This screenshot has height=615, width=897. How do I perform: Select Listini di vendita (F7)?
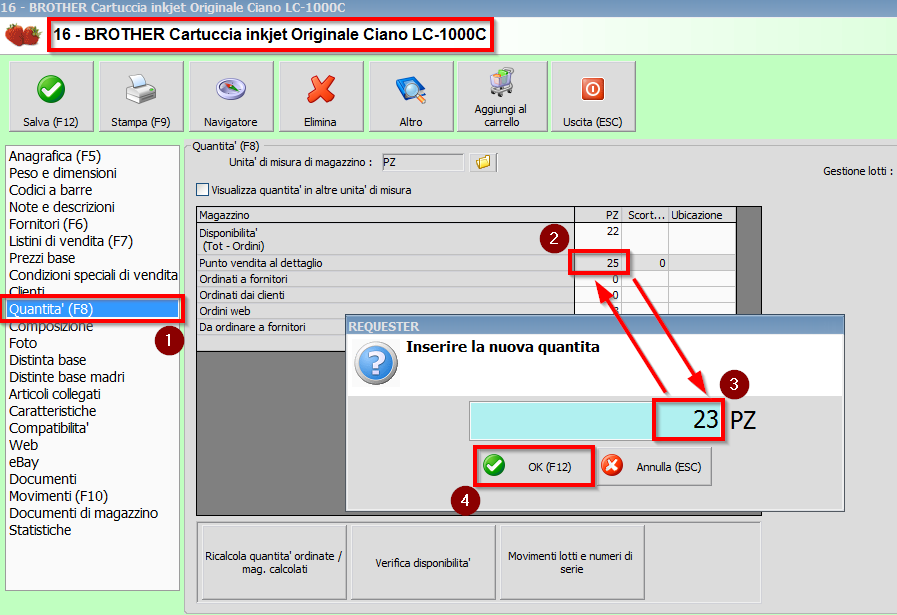pyautogui.click(x=71, y=241)
